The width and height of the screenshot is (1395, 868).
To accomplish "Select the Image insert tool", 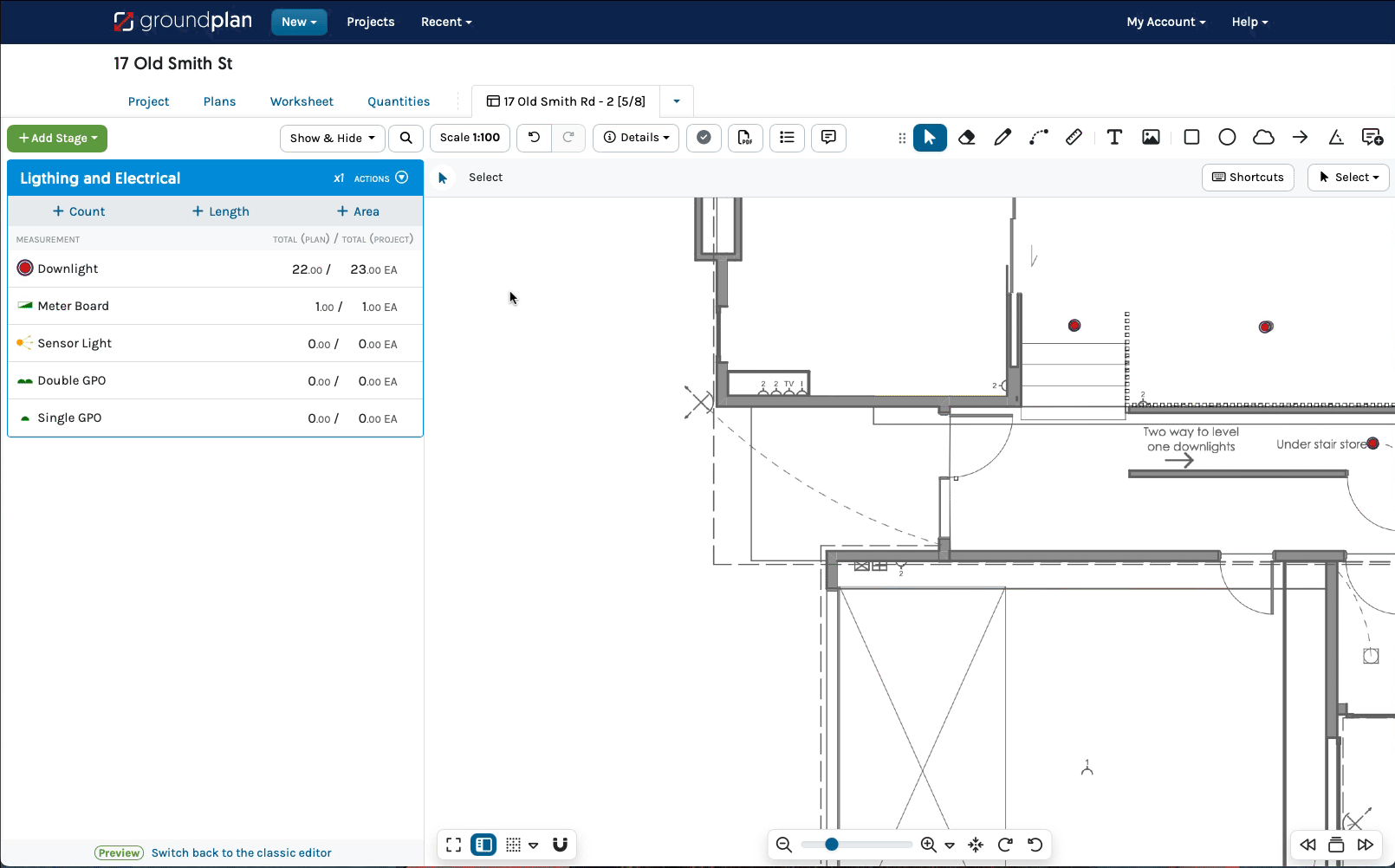I will (1151, 138).
